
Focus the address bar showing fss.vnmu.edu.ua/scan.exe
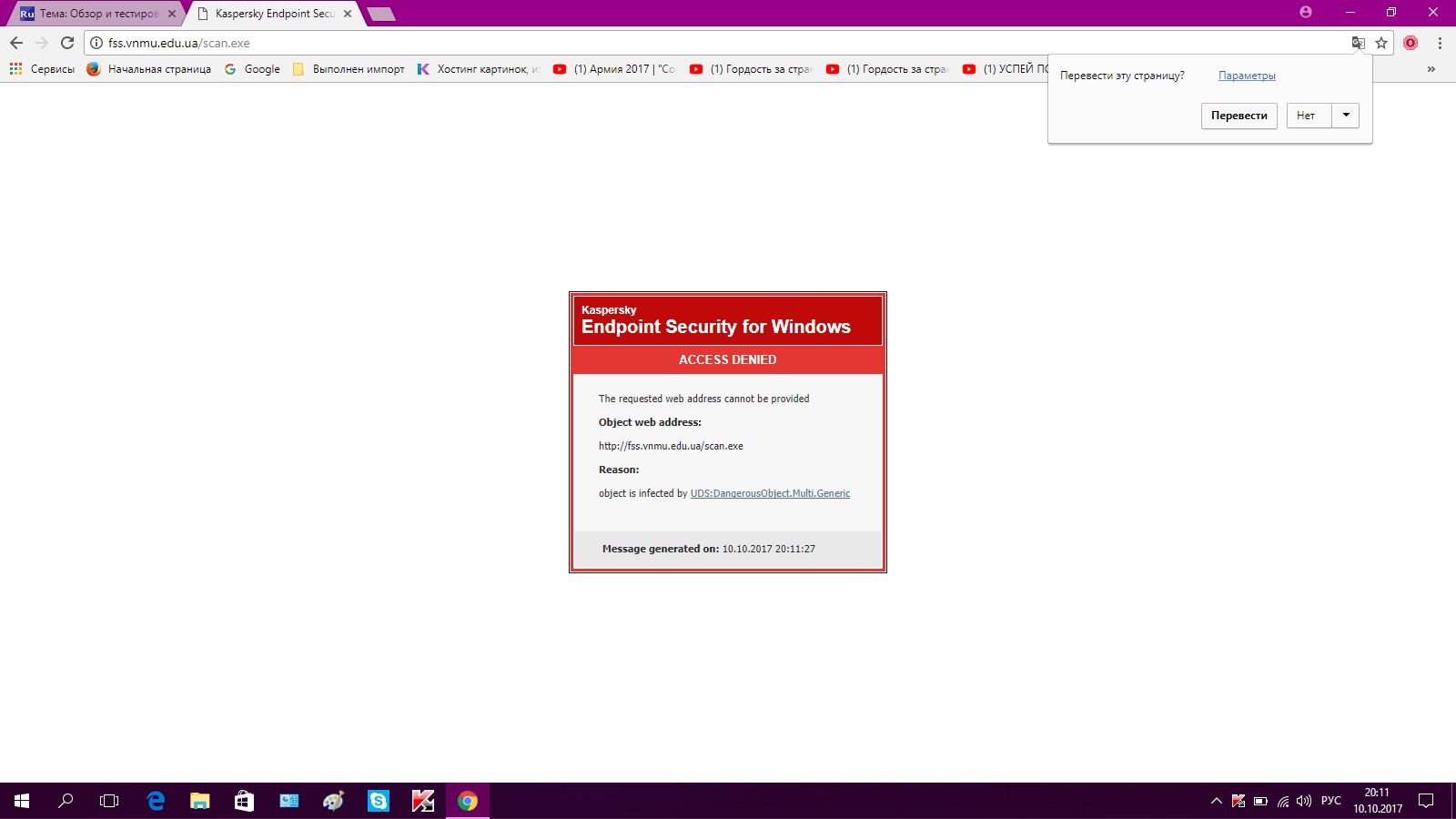[x=719, y=43]
